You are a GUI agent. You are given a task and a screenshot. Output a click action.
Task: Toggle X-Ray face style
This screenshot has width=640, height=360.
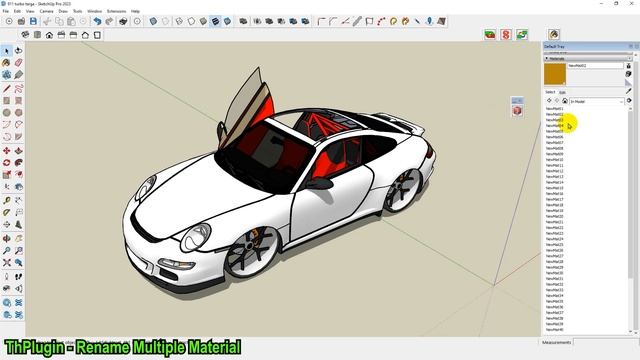click(153, 21)
